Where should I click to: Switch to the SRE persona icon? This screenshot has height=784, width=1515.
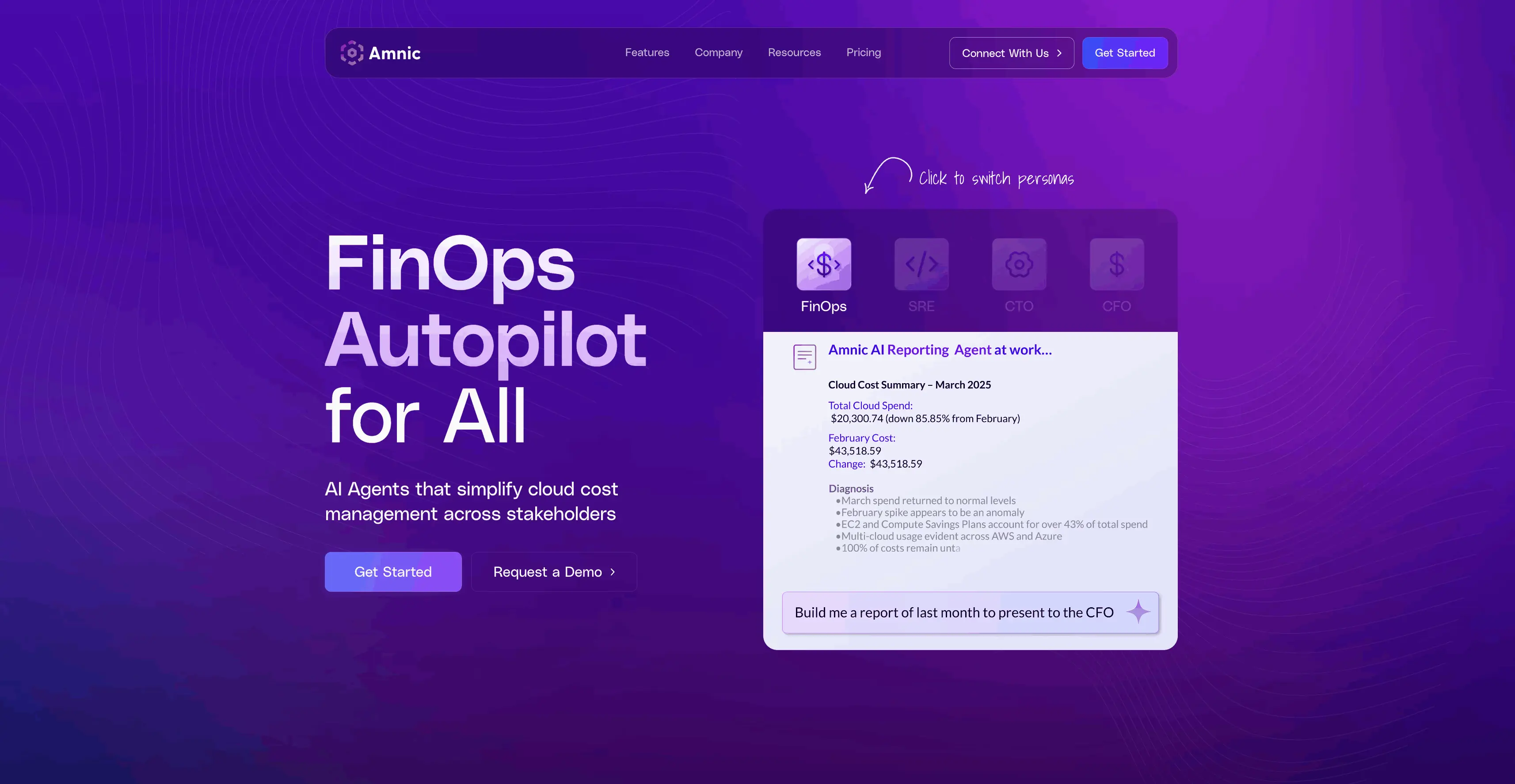point(921,264)
